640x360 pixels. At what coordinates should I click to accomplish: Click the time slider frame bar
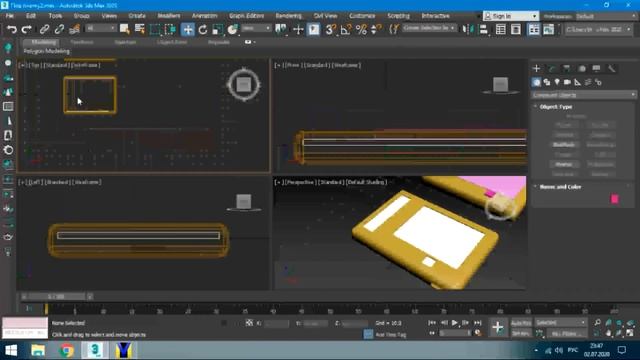[56, 296]
